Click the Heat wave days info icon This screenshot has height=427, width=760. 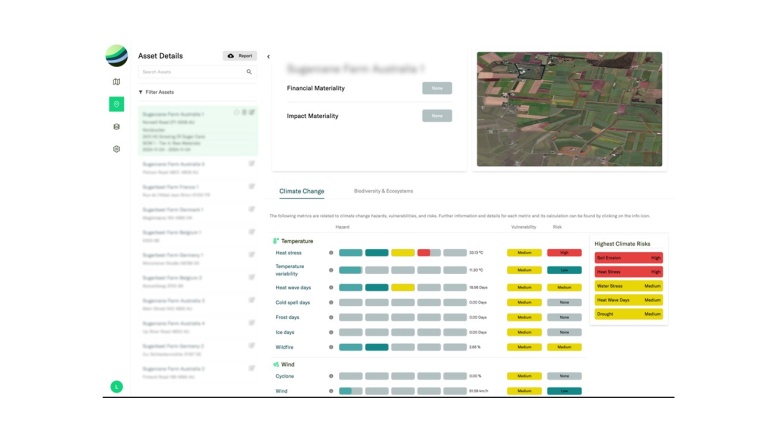[x=331, y=287]
